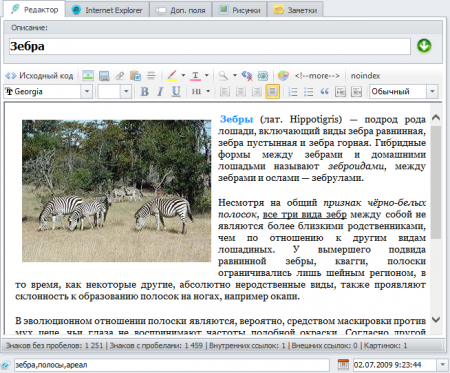Click the image gallery icon with floppy

pos(104,76)
